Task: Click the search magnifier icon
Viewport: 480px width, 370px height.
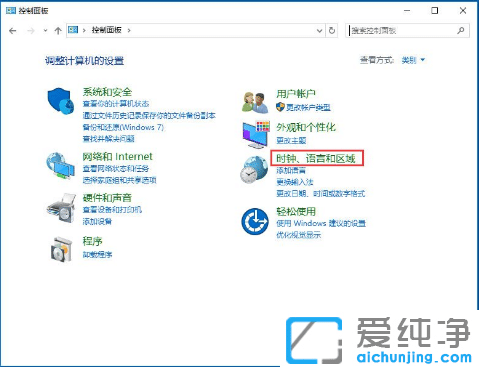Action: pos(461,30)
